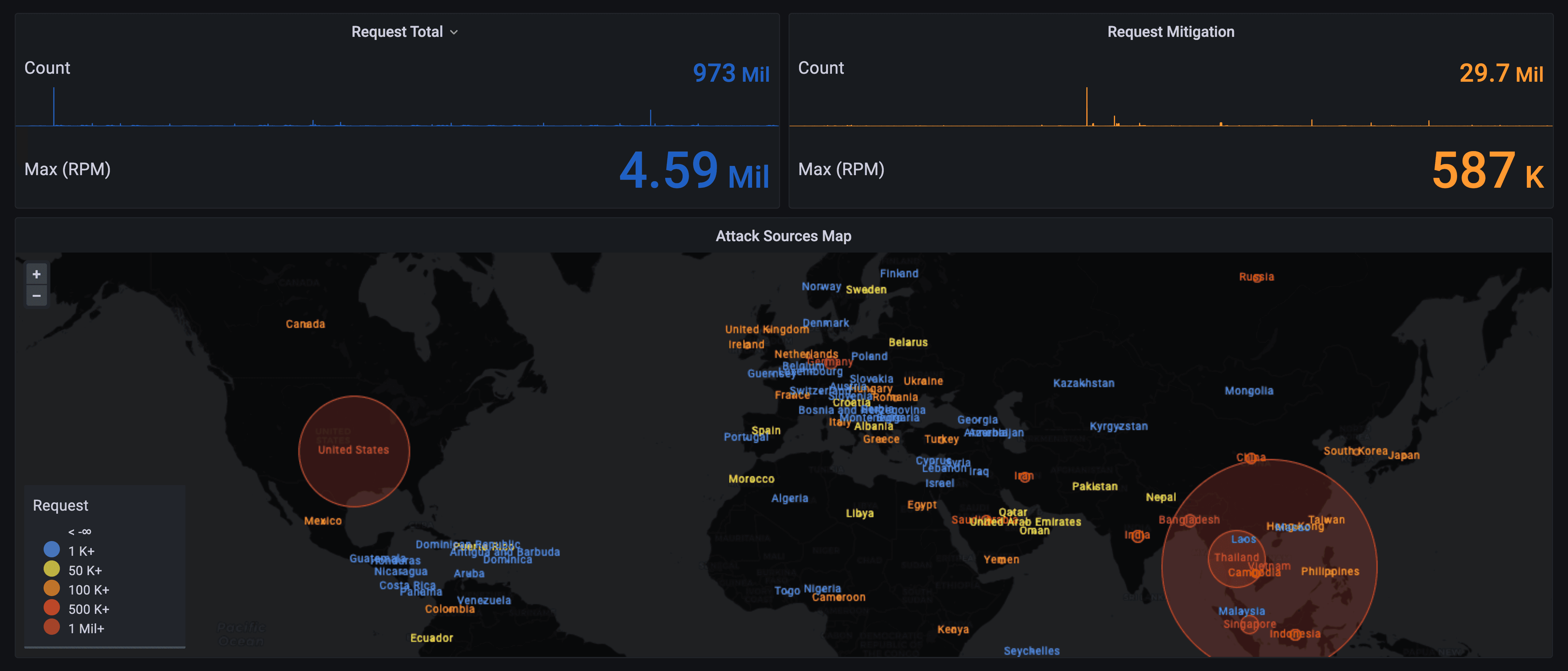Zoom out on the attack sources map
1568x671 pixels.
point(37,296)
